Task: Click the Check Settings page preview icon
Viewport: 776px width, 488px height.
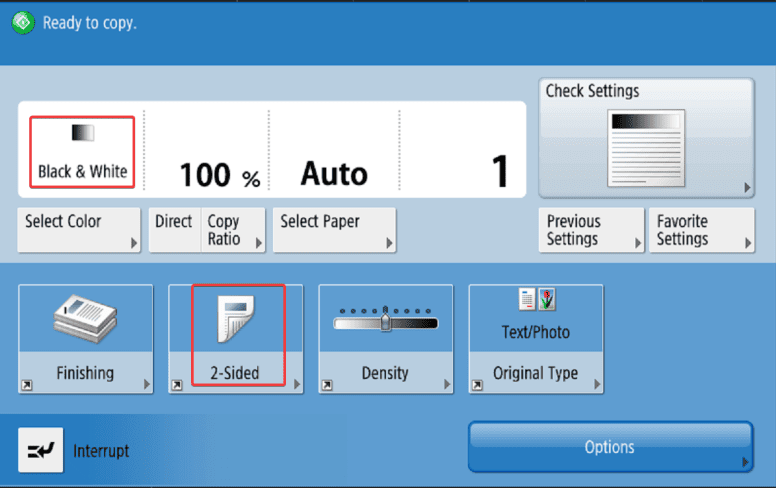Action: tap(646, 147)
